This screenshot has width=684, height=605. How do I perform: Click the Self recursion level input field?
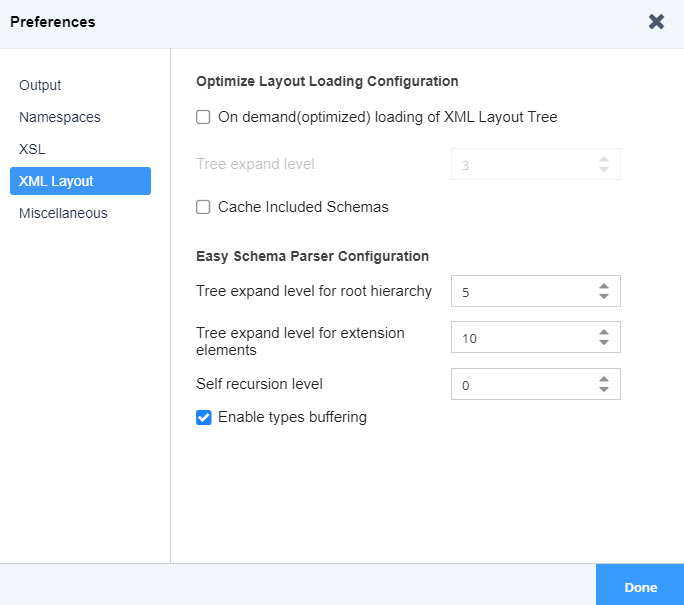coord(520,384)
